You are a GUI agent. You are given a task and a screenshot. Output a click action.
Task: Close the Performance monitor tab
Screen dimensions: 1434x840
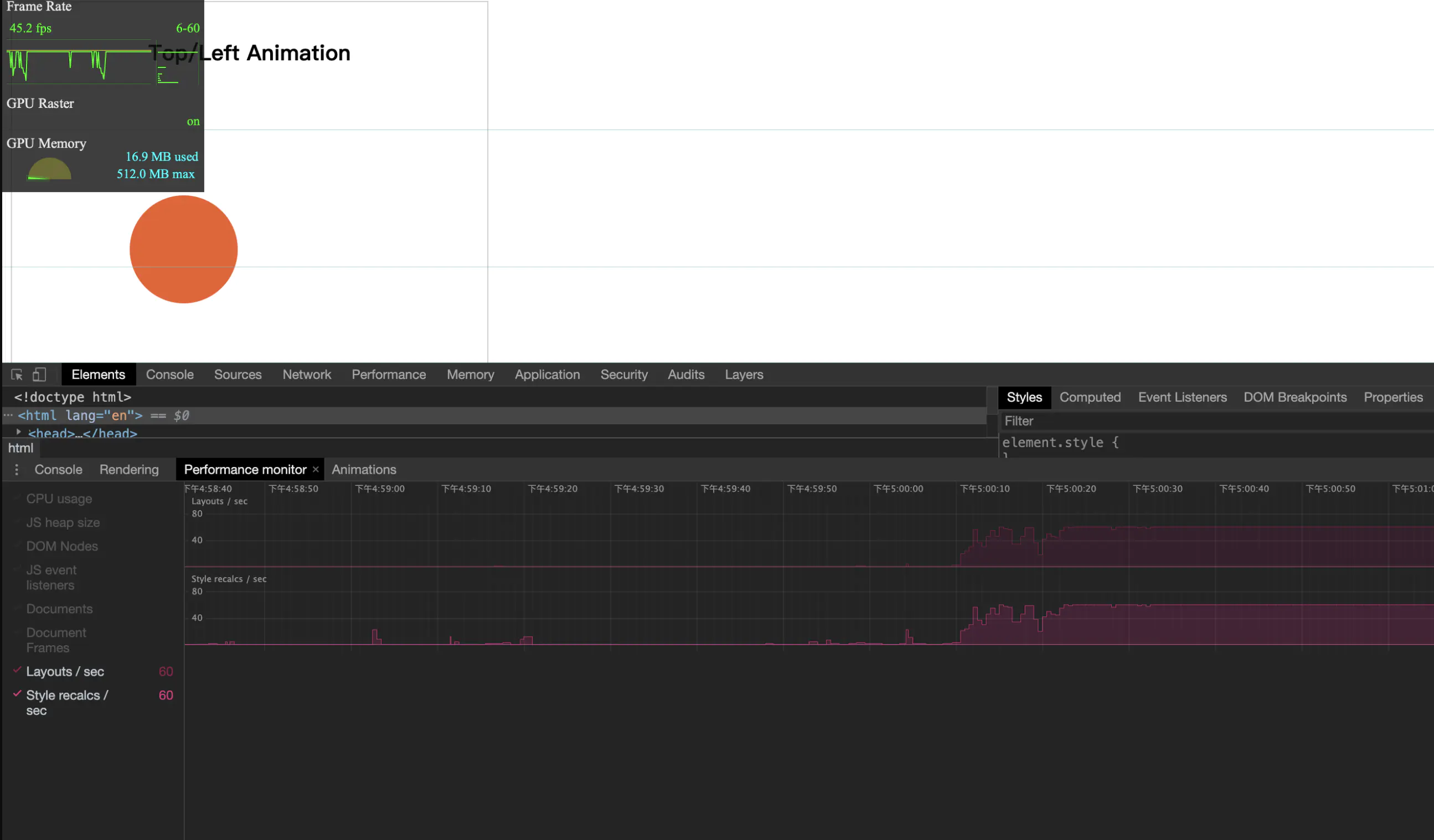point(316,470)
